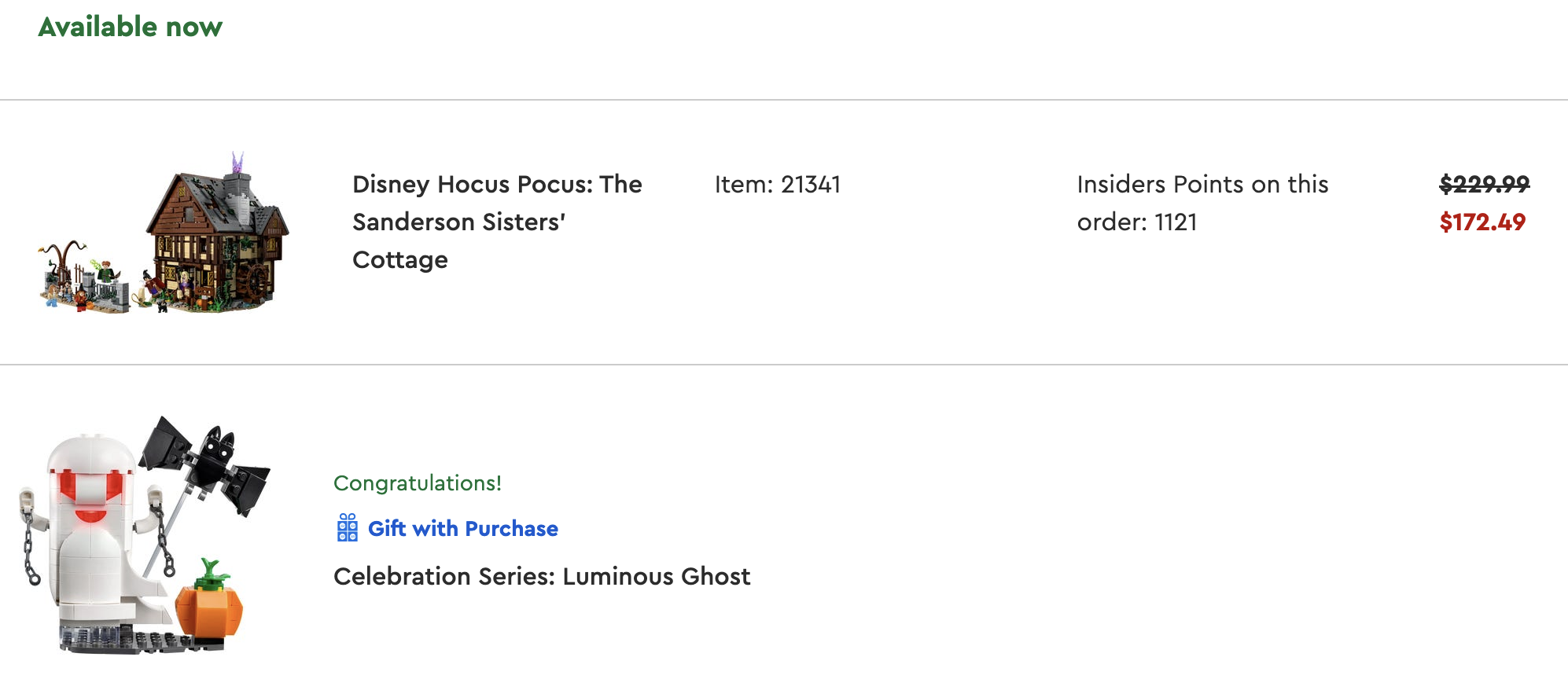Click the green Congratulations! message
The width and height of the screenshot is (1568, 679).
[x=417, y=483]
